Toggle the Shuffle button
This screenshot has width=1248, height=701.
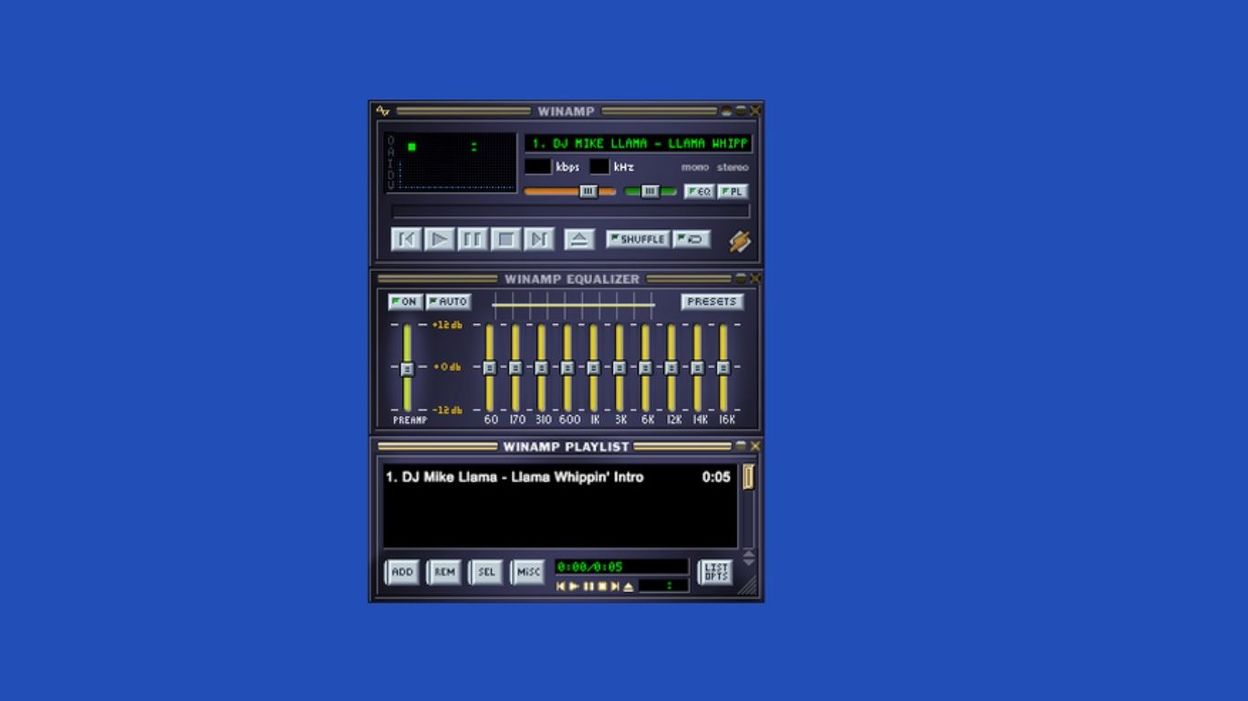637,239
